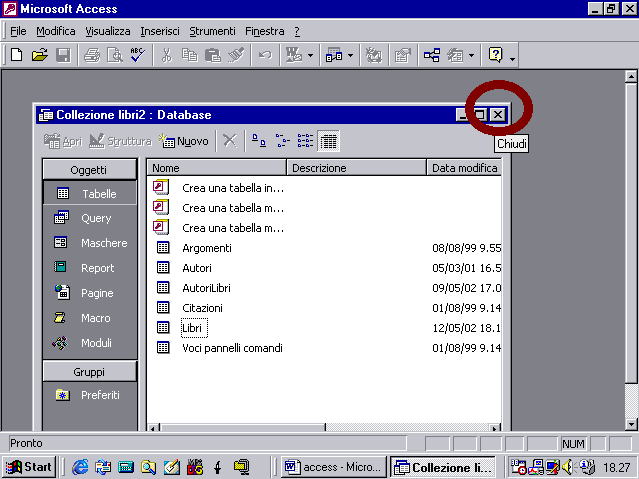The image size is (639, 479).
Task: Click the Analyze toolbar icon
Action: coord(334,55)
